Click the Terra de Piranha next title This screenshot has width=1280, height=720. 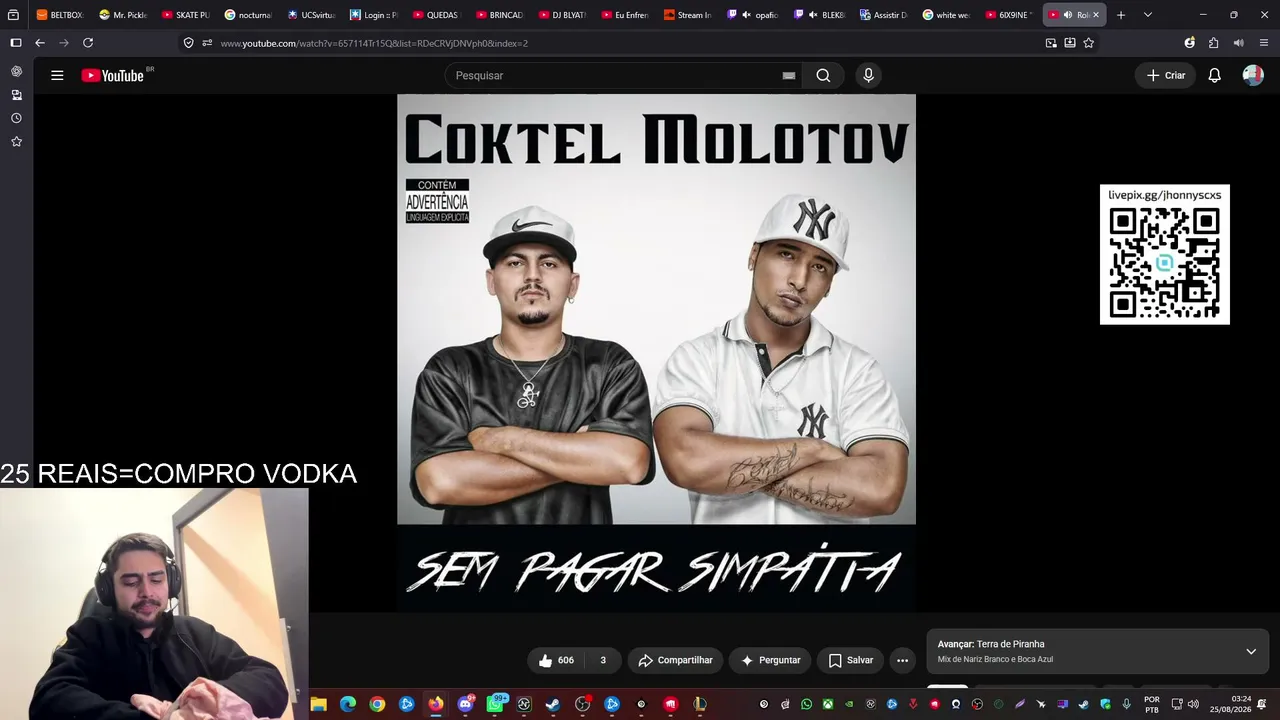[1010, 644]
